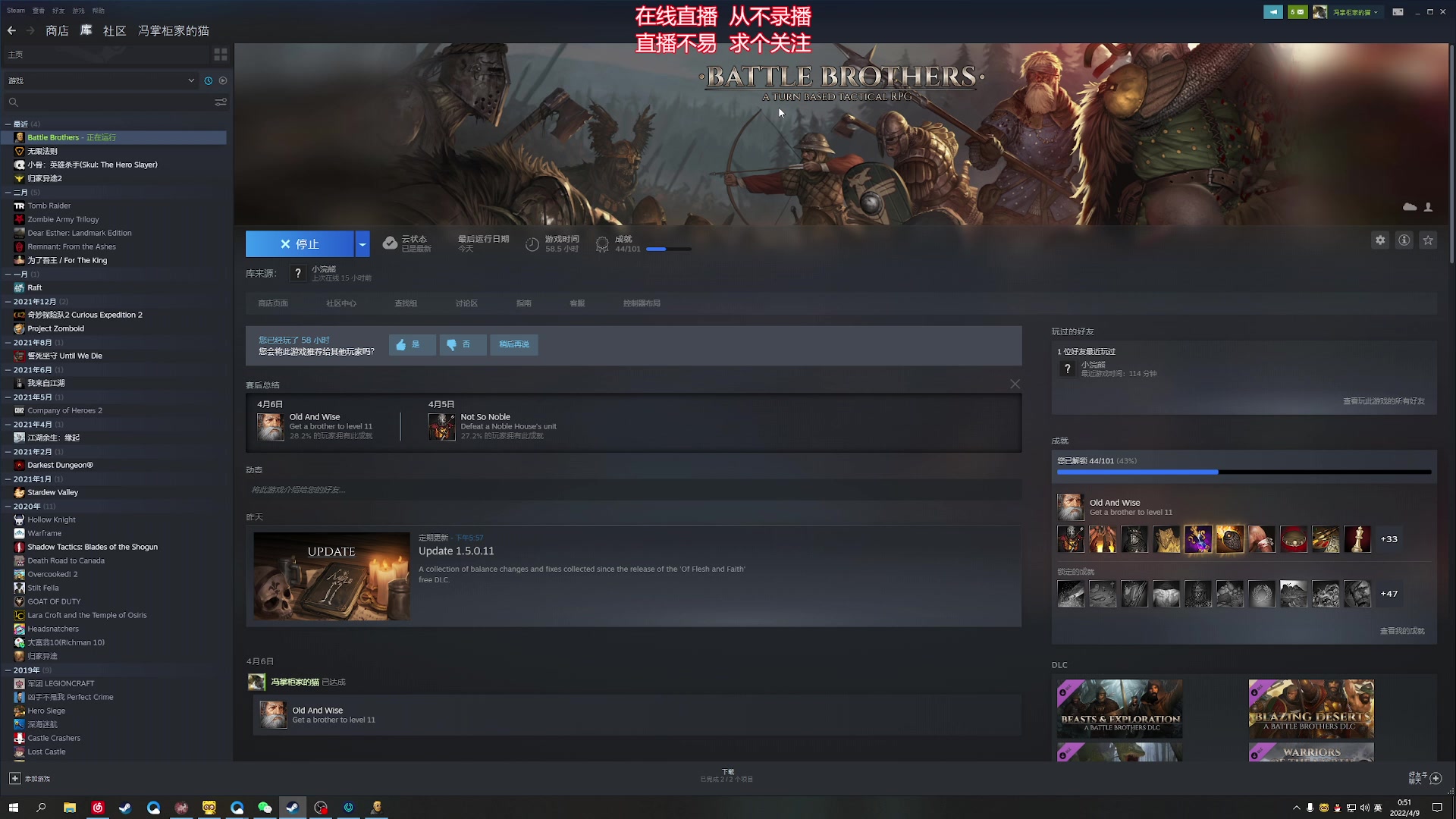Image resolution: width=1456 pixels, height=819 pixels.
Task: Recommend the game with thumbs up 是
Action: pos(413,345)
